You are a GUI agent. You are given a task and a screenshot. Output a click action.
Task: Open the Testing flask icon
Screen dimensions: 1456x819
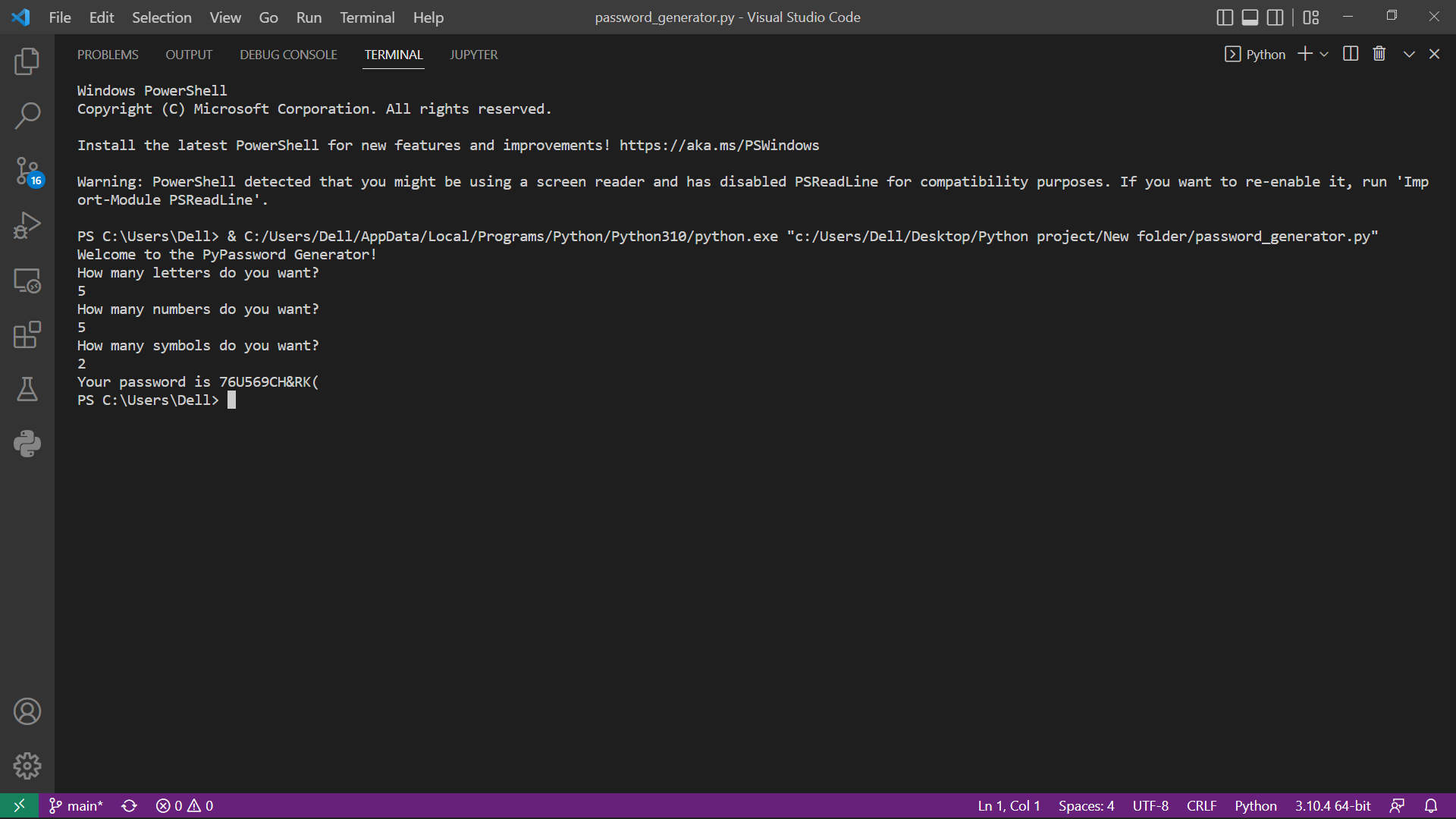[27, 389]
